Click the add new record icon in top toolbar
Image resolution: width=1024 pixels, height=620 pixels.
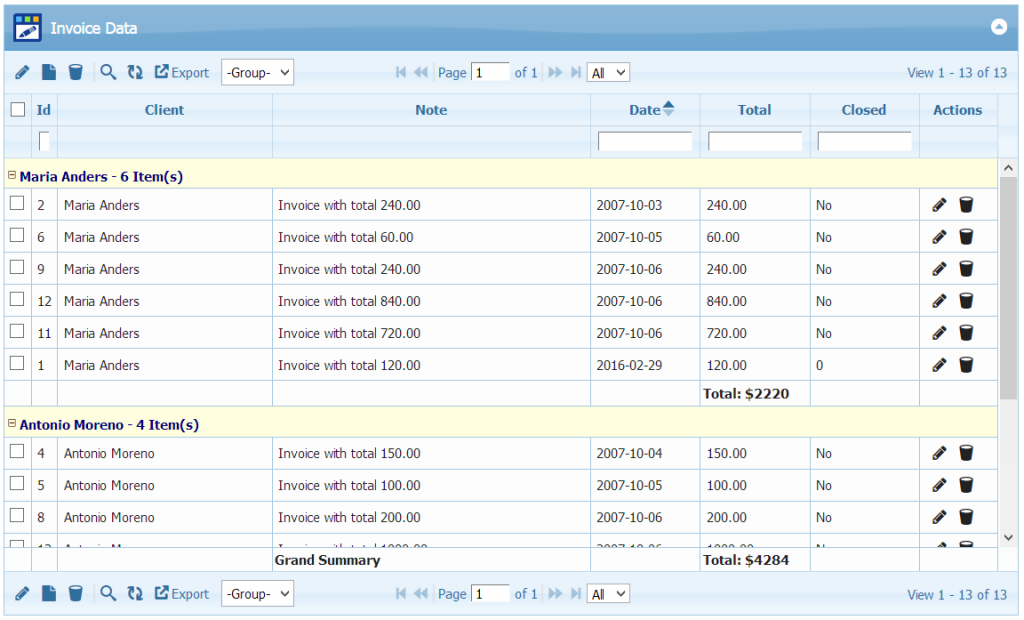pos(48,72)
